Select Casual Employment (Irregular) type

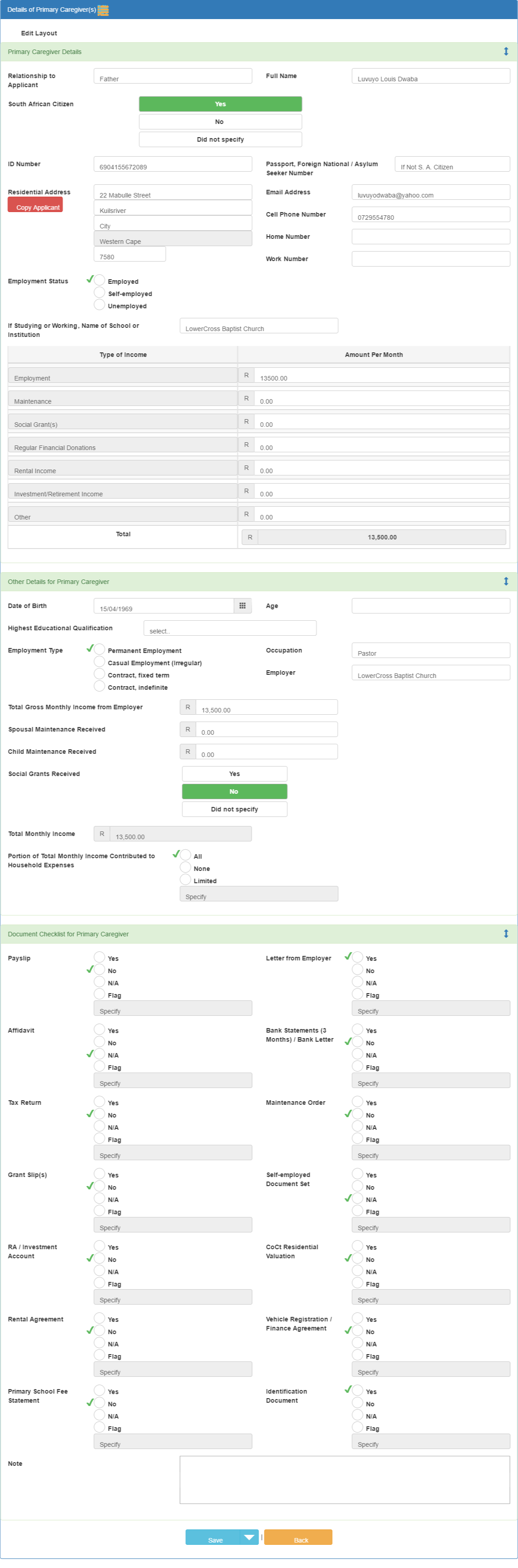click(100, 661)
